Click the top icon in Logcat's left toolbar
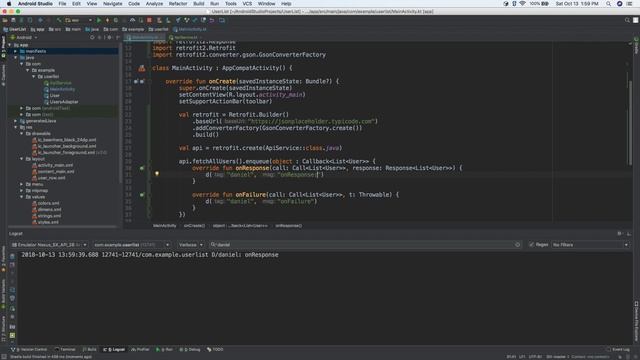 pos(12,256)
